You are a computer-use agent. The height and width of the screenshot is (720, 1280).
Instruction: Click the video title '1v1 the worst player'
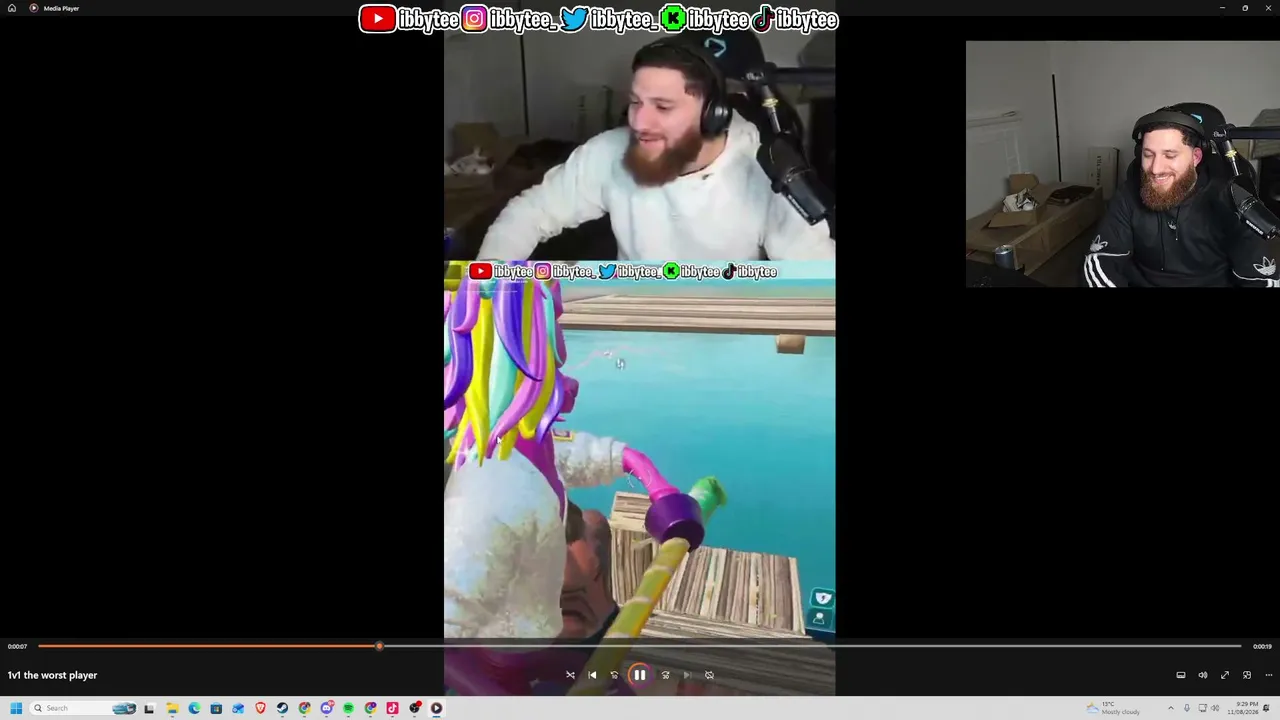[x=52, y=675]
